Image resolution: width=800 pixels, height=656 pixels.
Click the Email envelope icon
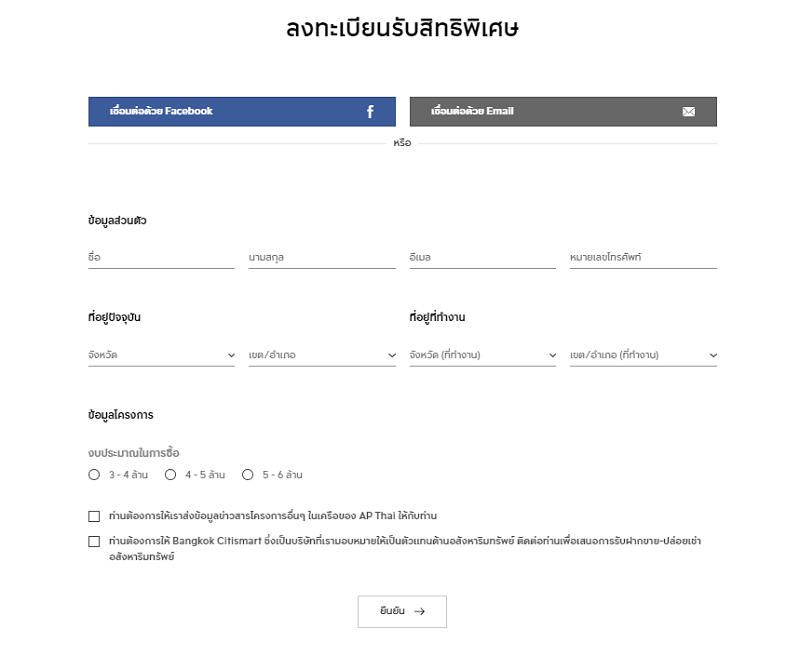(x=688, y=112)
